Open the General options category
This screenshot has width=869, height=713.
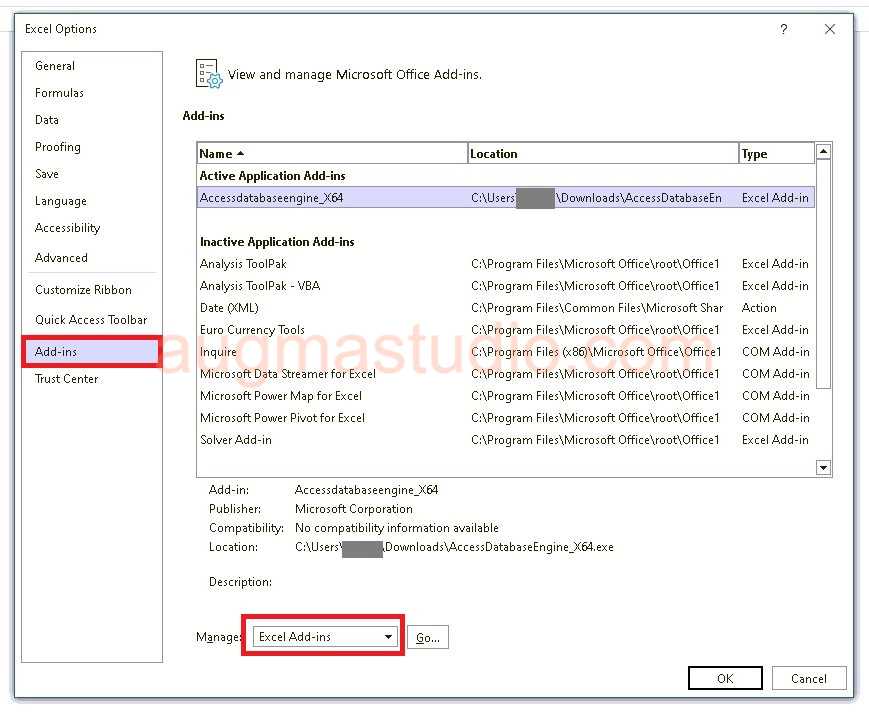(x=55, y=66)
